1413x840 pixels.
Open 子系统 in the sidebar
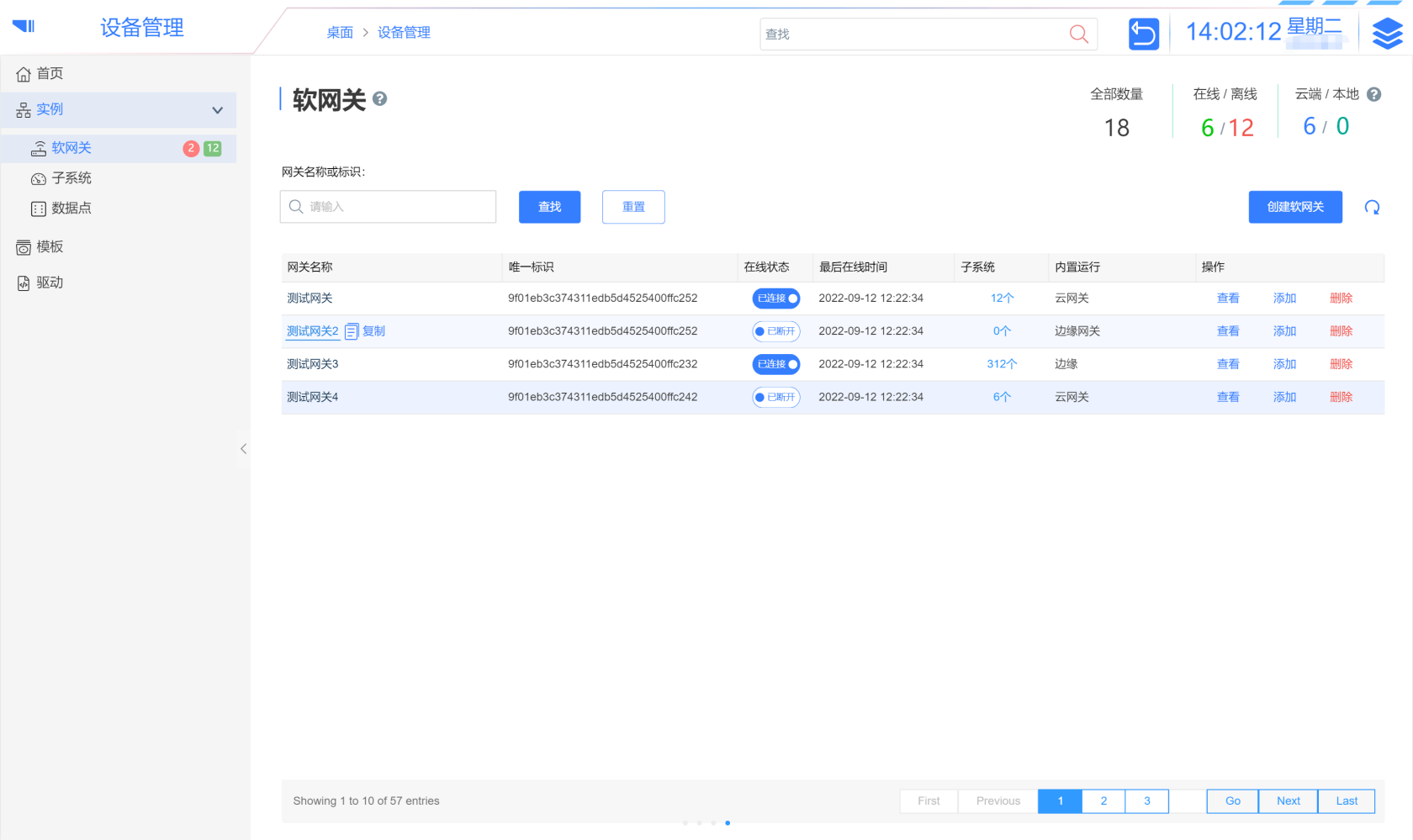click(x=71, y=178)
